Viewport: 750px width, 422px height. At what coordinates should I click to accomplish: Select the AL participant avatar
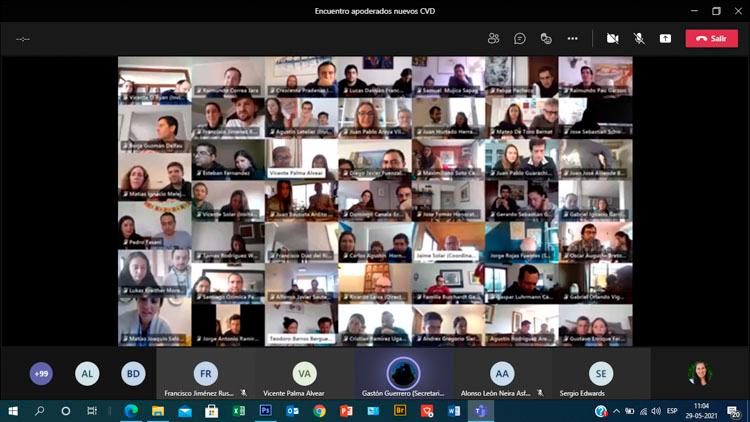[87, 374]
